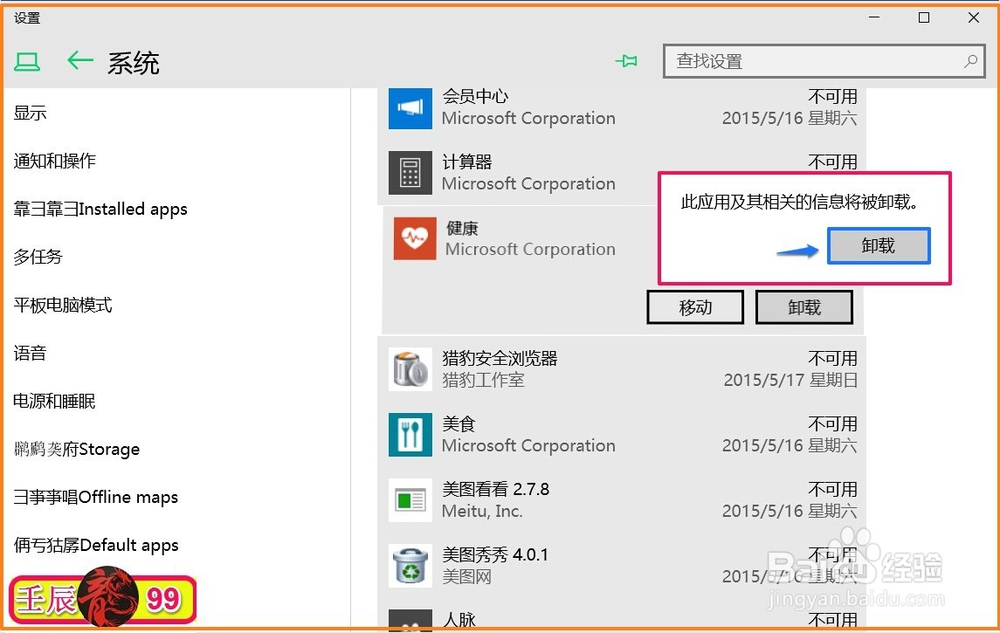Image resolution: width=1000 pixels, height=633 pixels.
Task: Click the 人脉 people app icon
Action: (411, 620)
